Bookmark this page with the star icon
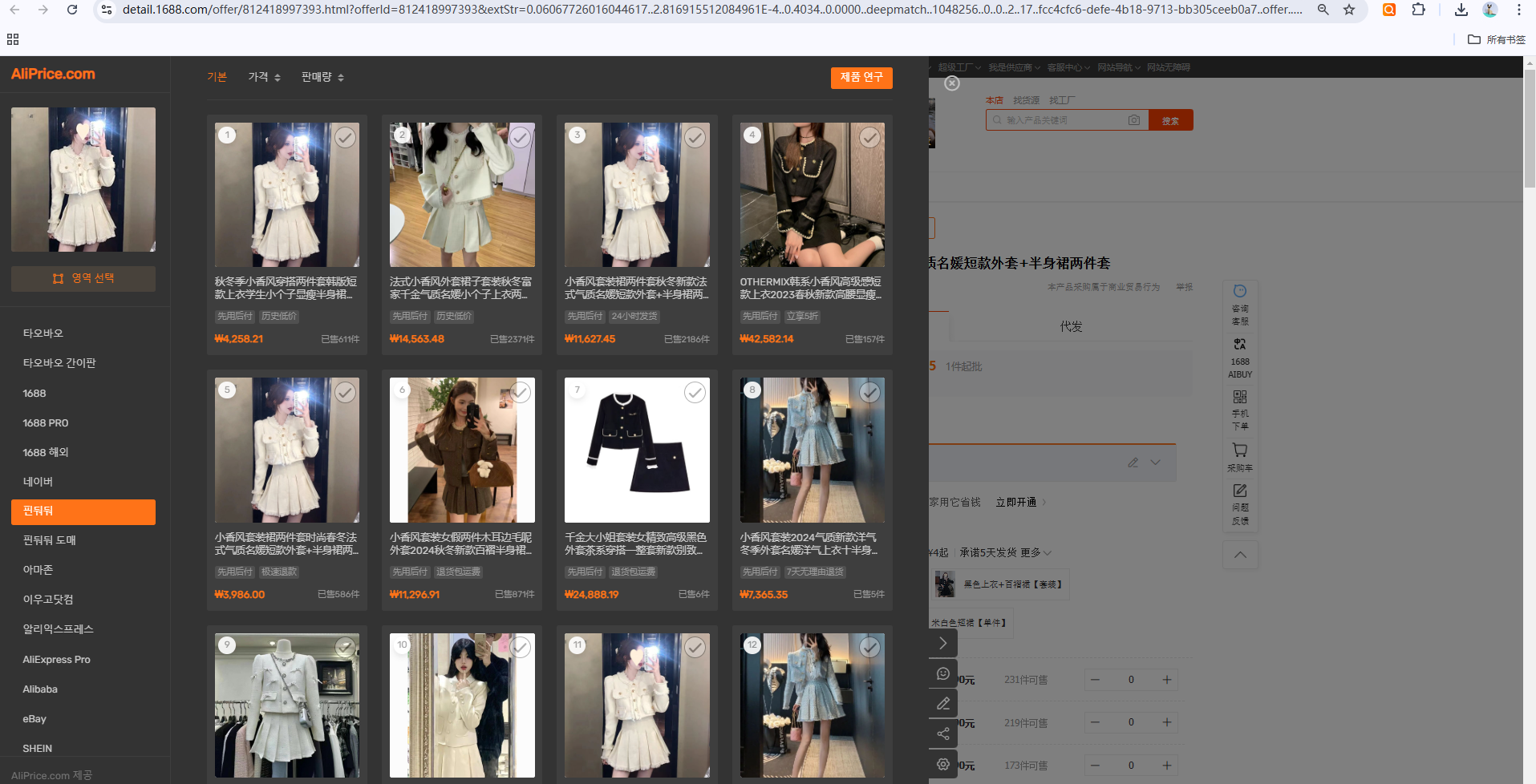The image size is (1536, 784). (1349, 10)
